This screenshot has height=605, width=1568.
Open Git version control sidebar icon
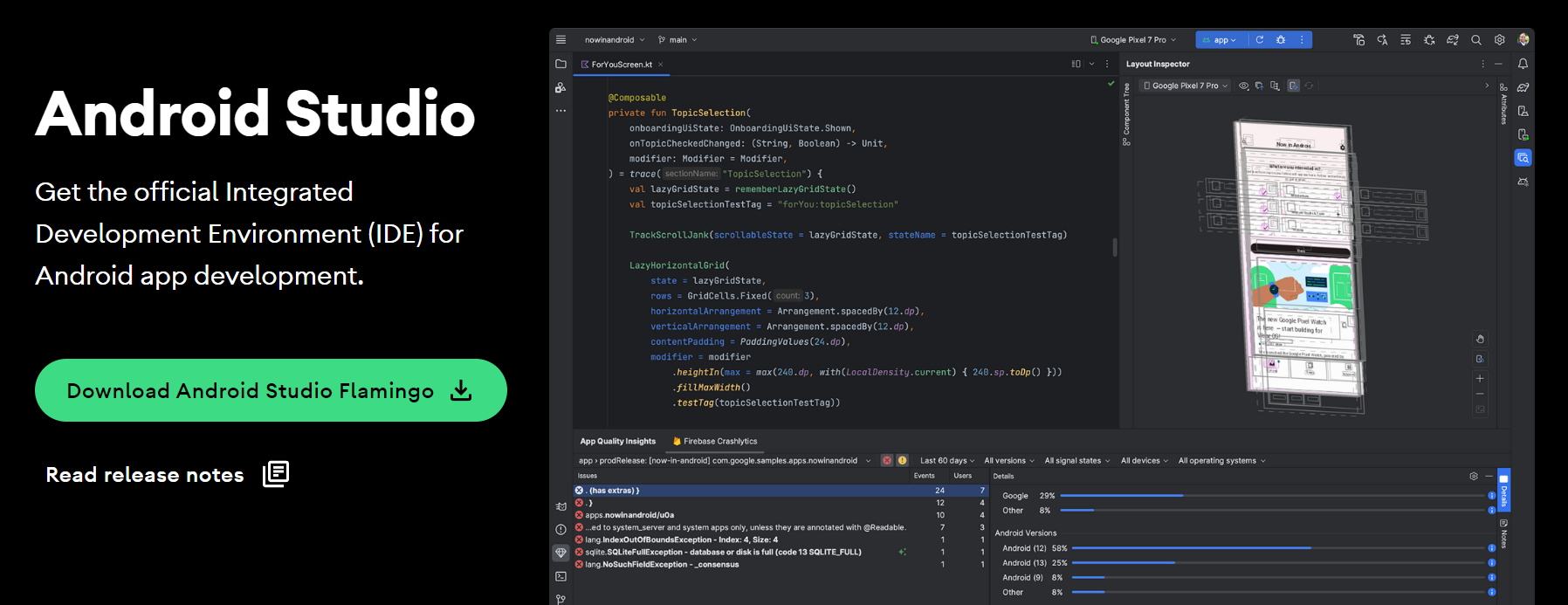560,599
